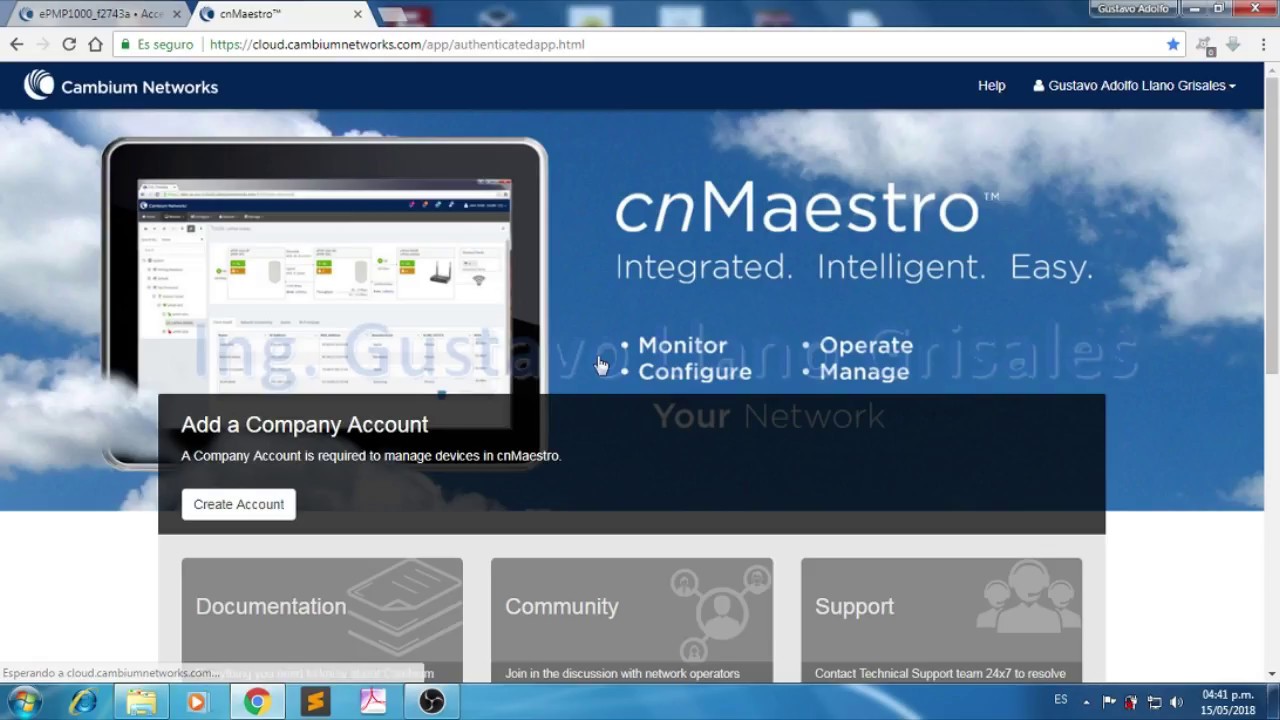1280x720 pixels.
Task: Open the Windows Start menu
Action: point(25,702)
